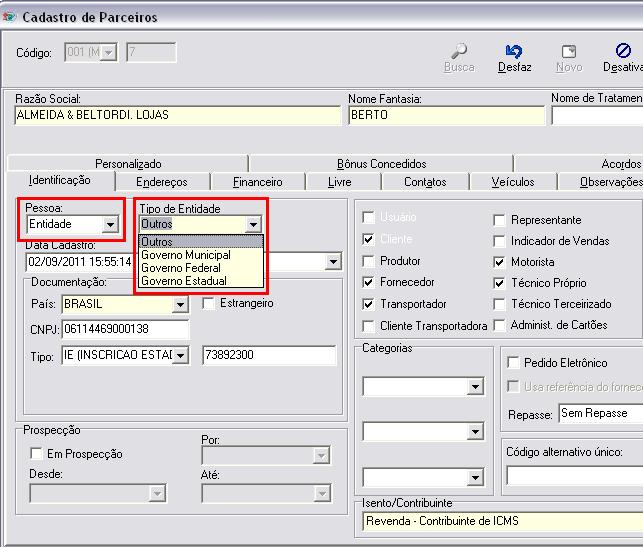Uncheck Técnico Próprio checkbox

tap(499, 283)
